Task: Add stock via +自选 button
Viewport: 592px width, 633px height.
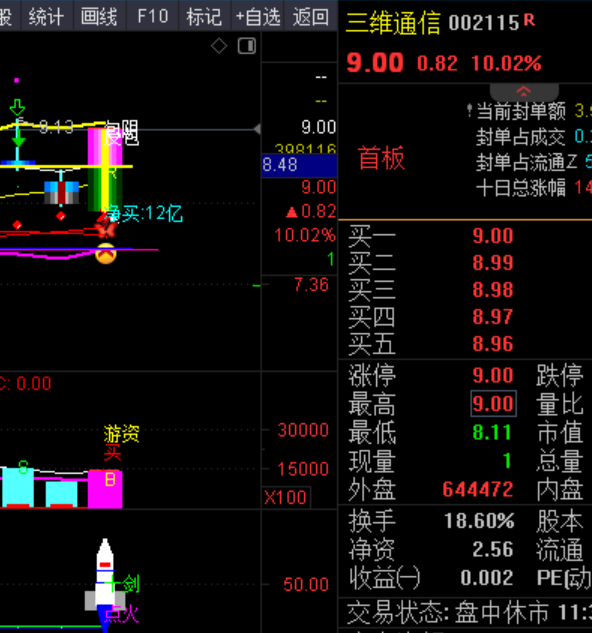Action: coord(258,17)
